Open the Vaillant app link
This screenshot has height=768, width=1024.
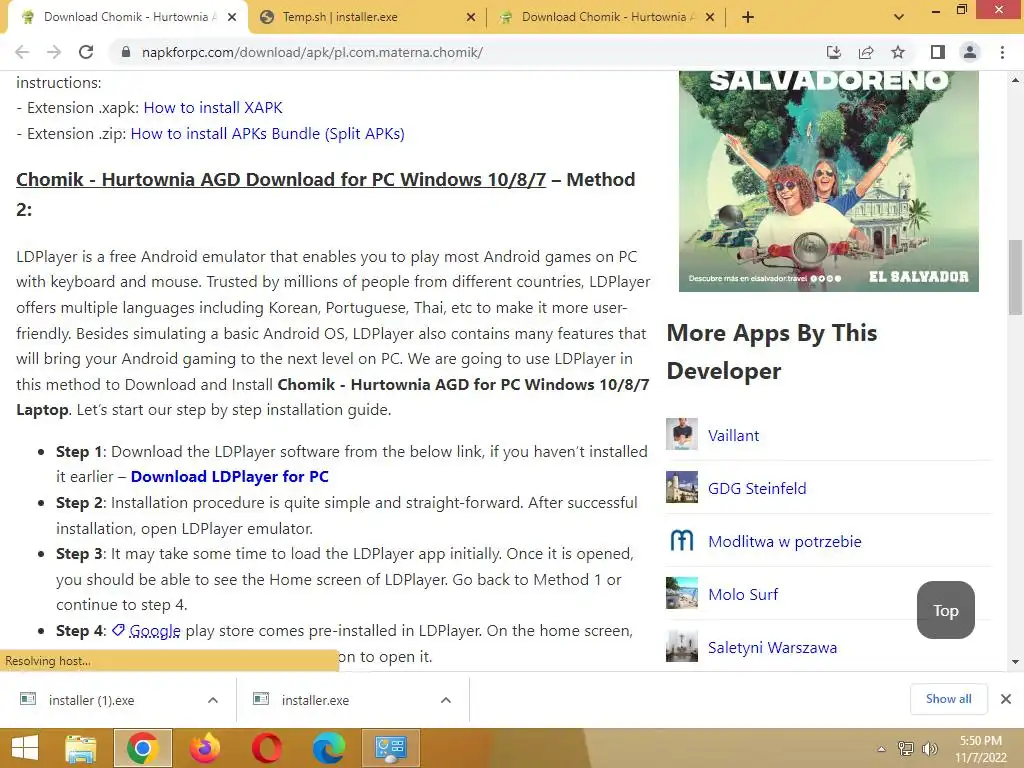(x=733, y=436)
